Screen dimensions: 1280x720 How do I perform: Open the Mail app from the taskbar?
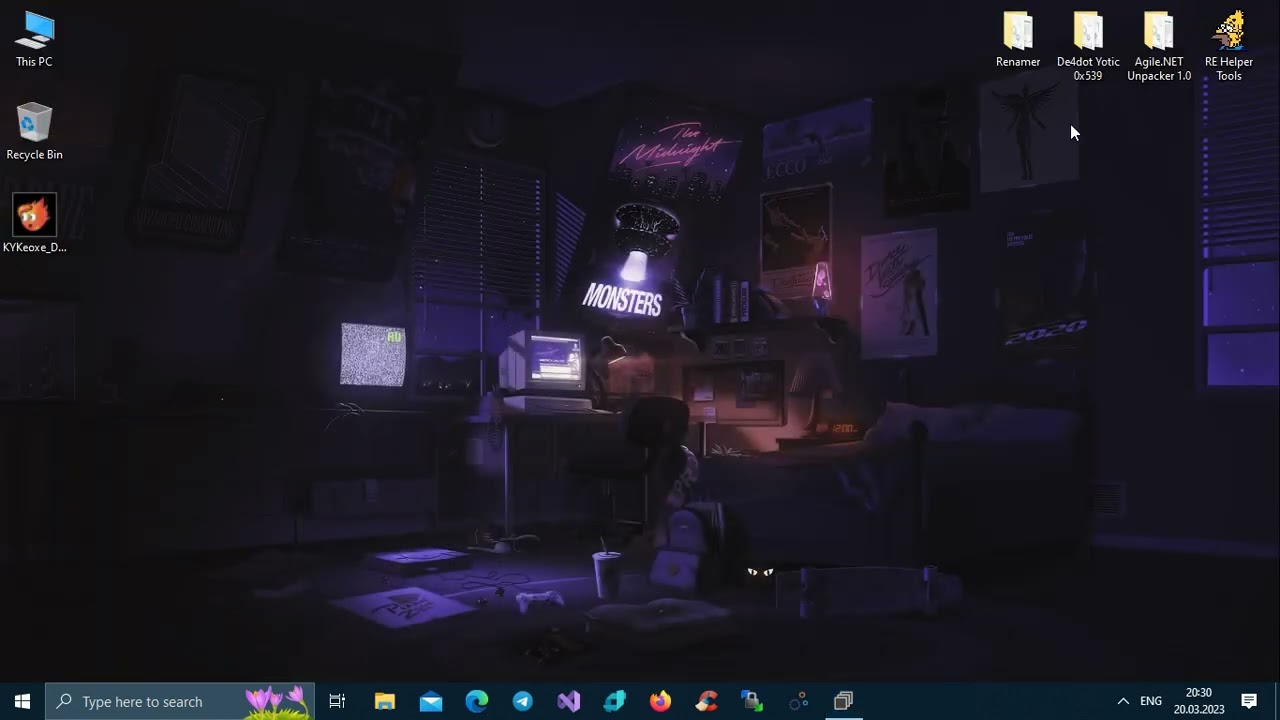point(431,701)
